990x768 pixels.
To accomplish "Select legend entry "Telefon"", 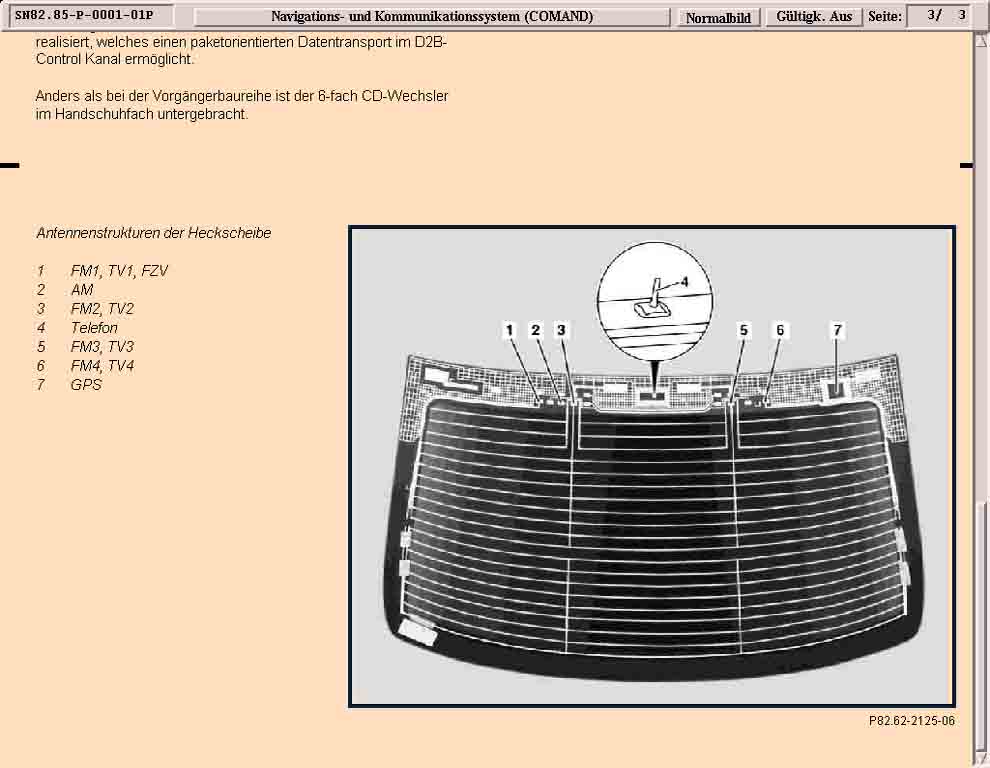I will 94,328.
